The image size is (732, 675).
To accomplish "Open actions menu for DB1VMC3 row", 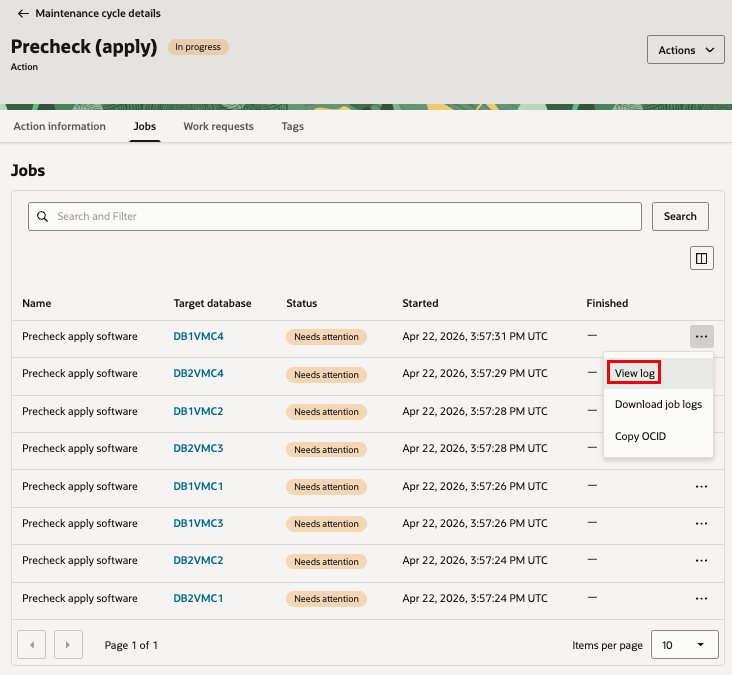I will (702, 524).
